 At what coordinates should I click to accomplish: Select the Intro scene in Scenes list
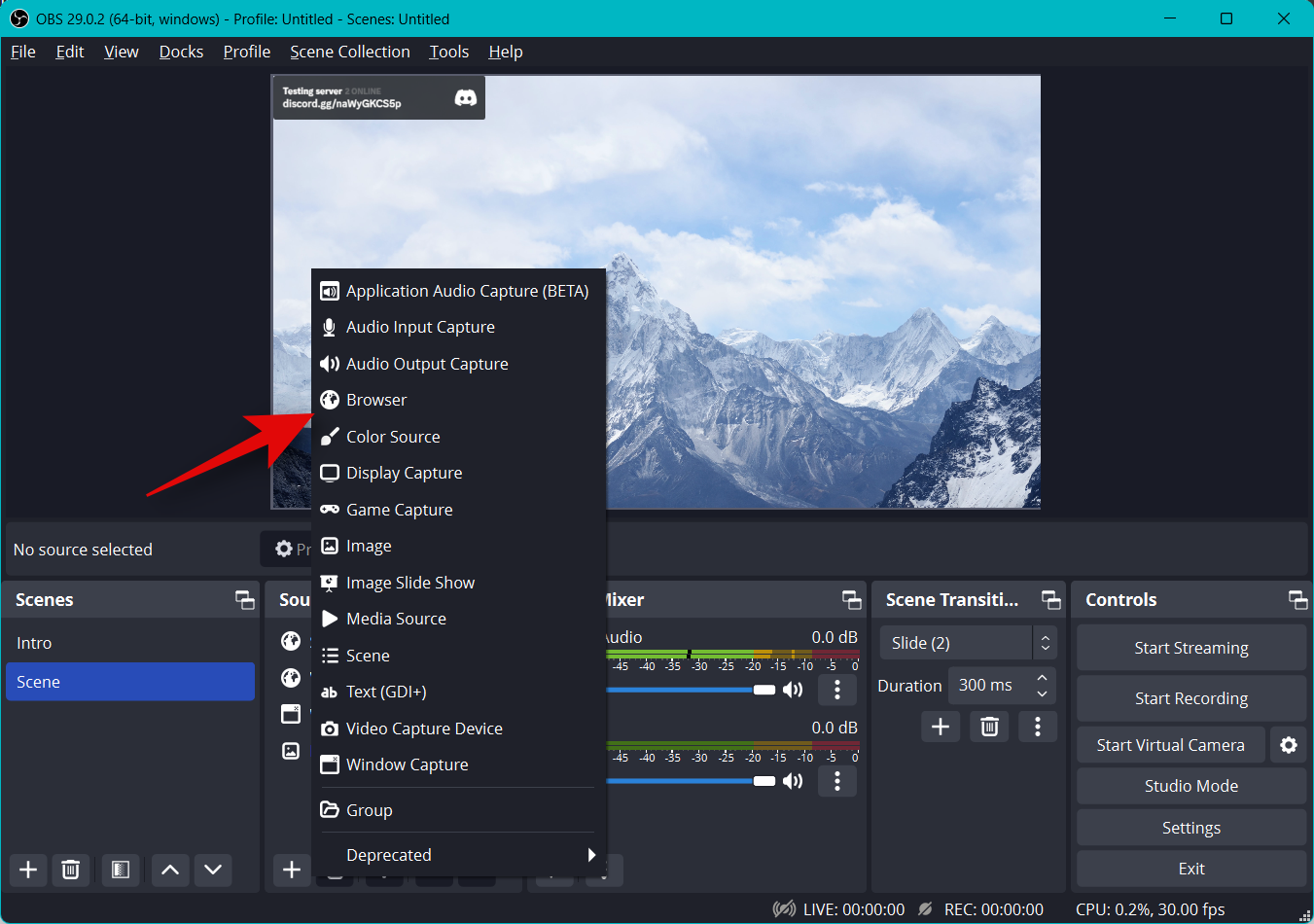point(130,643)
